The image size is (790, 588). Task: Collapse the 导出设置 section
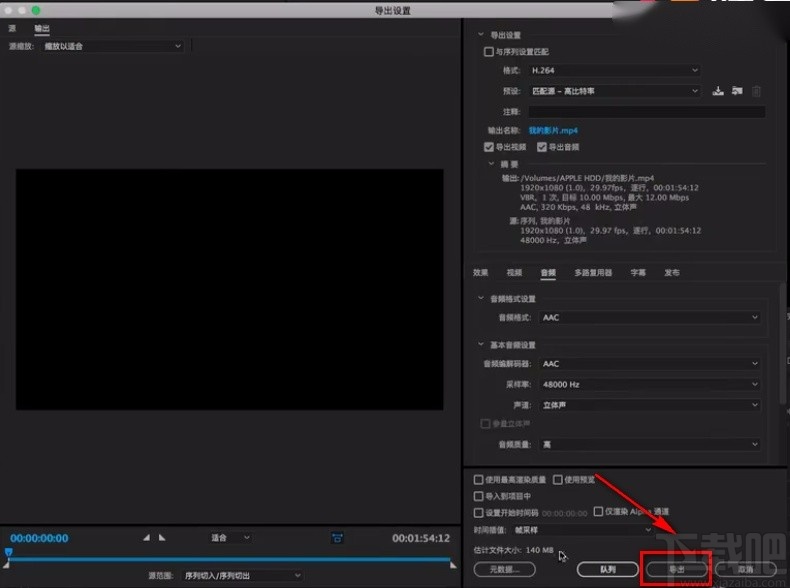481,35
